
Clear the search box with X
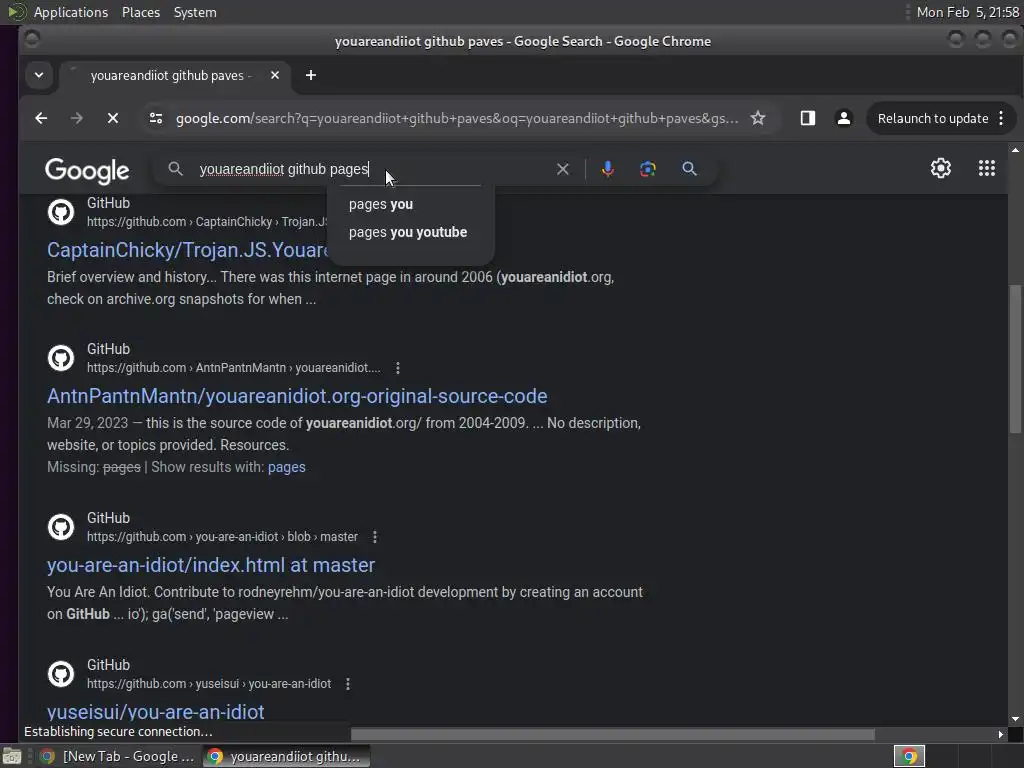point(562,169)
